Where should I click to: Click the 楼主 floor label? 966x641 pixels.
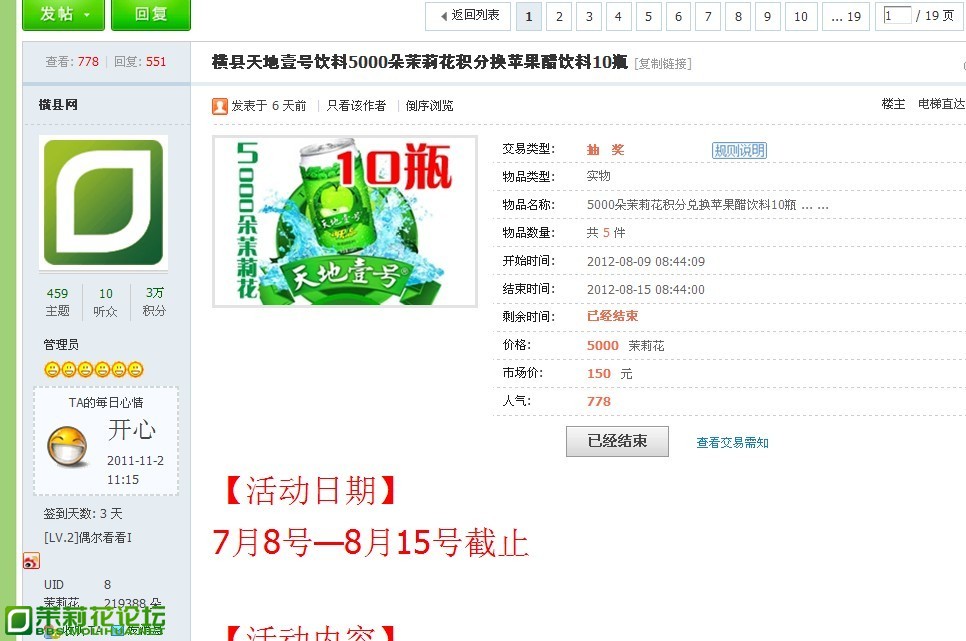pos(893,104)
